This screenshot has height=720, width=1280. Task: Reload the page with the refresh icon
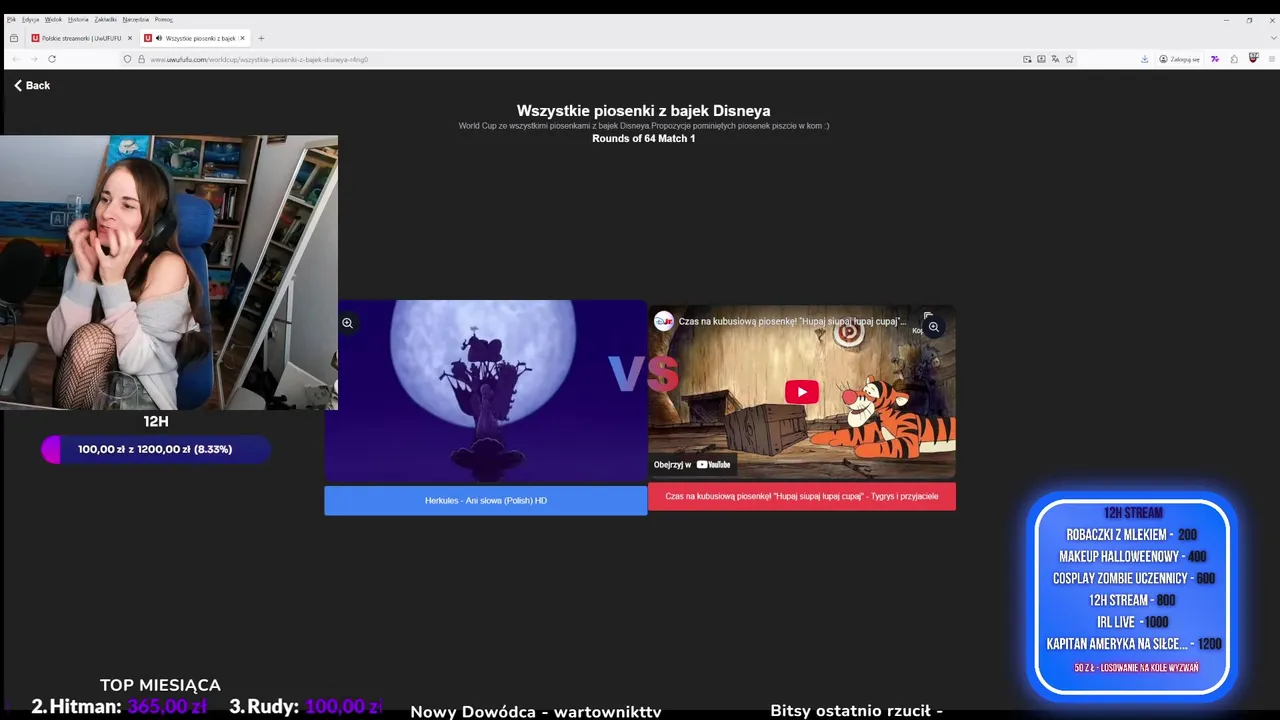click(52, 59)
